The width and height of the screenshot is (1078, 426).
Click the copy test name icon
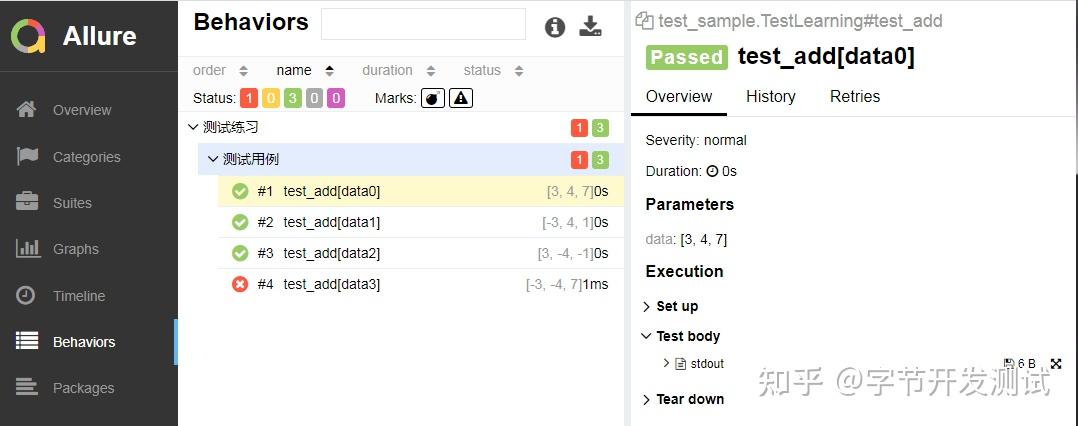coord(644,21)
